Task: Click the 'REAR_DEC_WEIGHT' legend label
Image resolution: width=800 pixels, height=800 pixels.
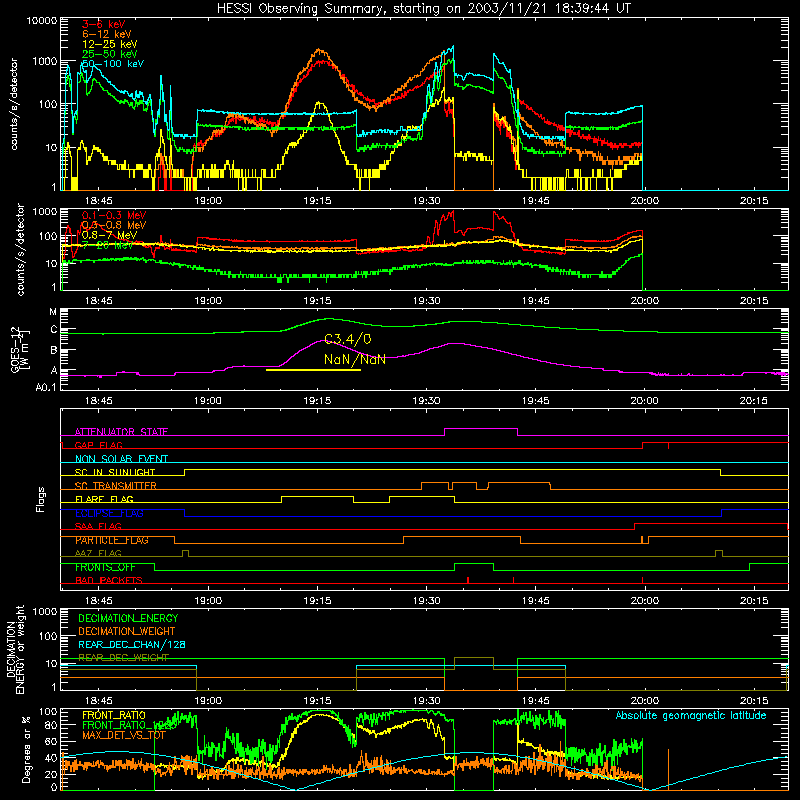Action: 123,658
